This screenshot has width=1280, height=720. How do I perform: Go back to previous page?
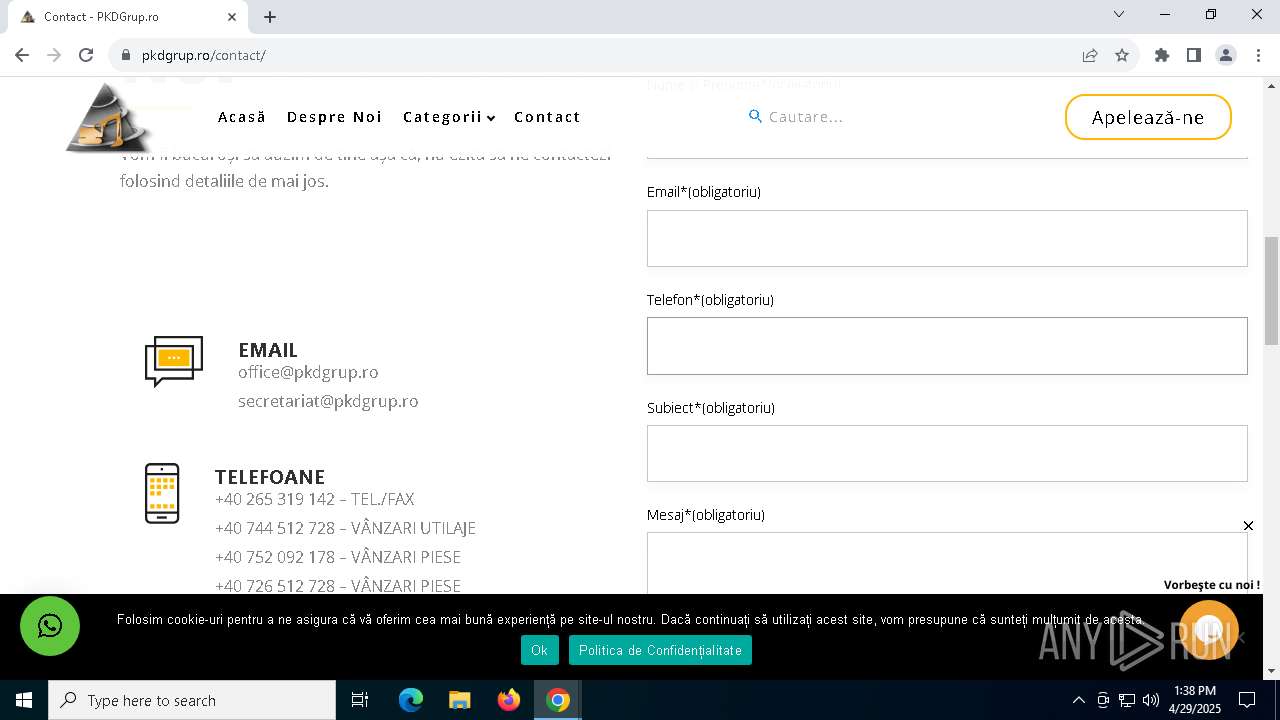click(22, 55)
